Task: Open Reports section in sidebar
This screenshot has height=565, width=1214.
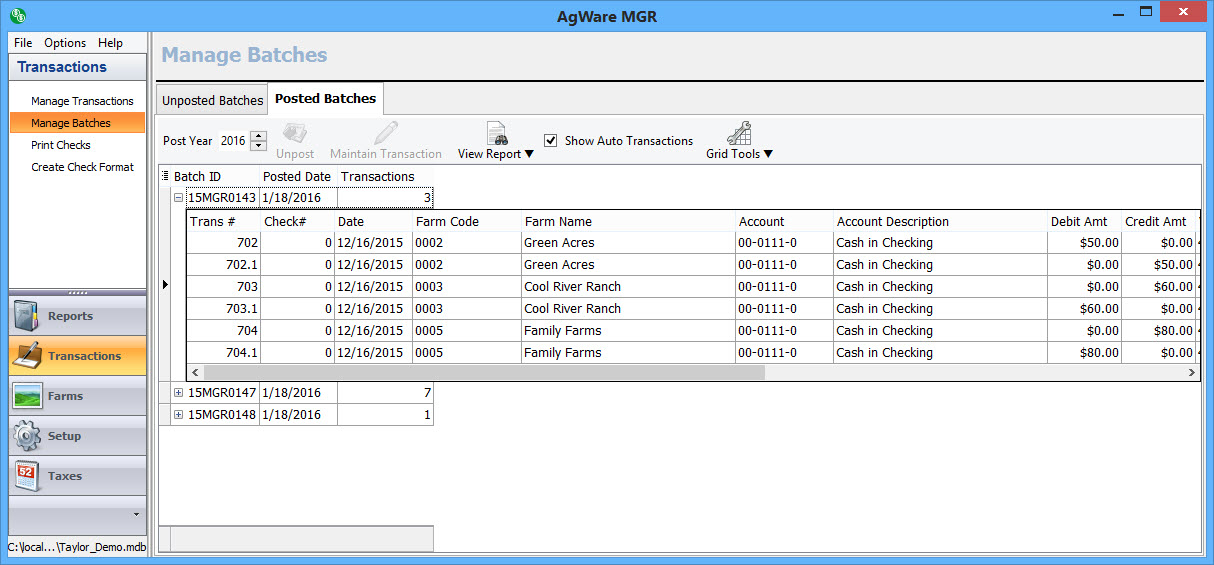Action: coord(77,316)
